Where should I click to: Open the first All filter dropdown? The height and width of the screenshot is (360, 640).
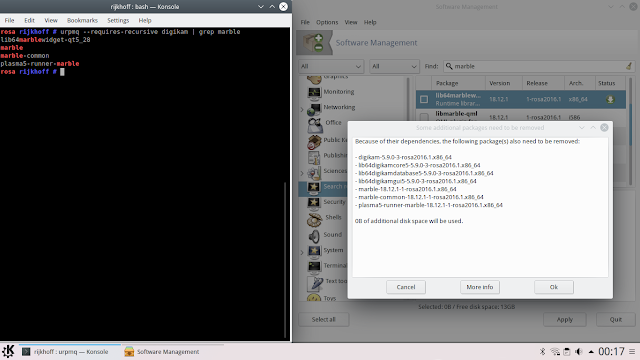click(331, 66)
